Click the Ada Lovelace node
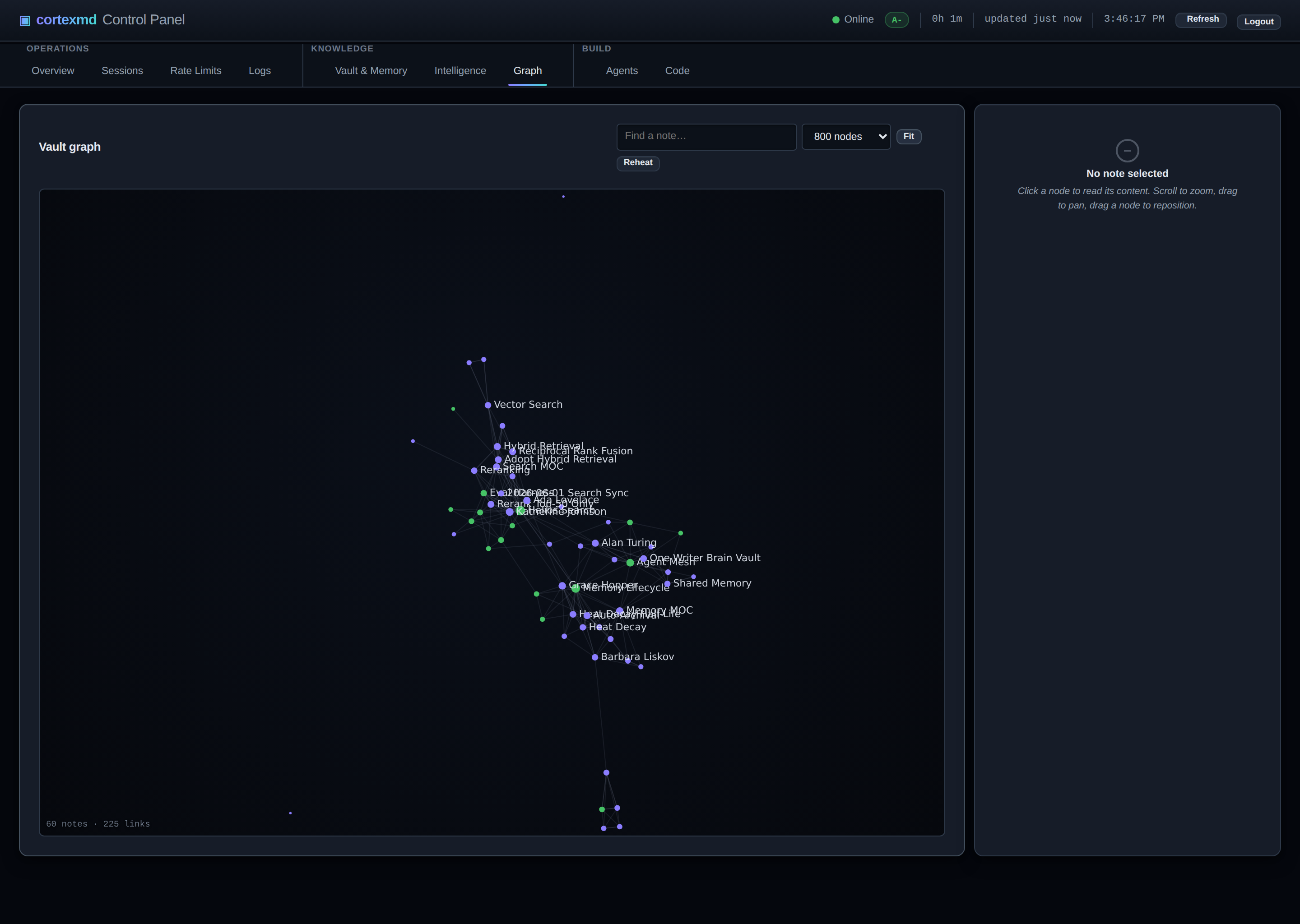The image size is (1300, 924). 527,501
